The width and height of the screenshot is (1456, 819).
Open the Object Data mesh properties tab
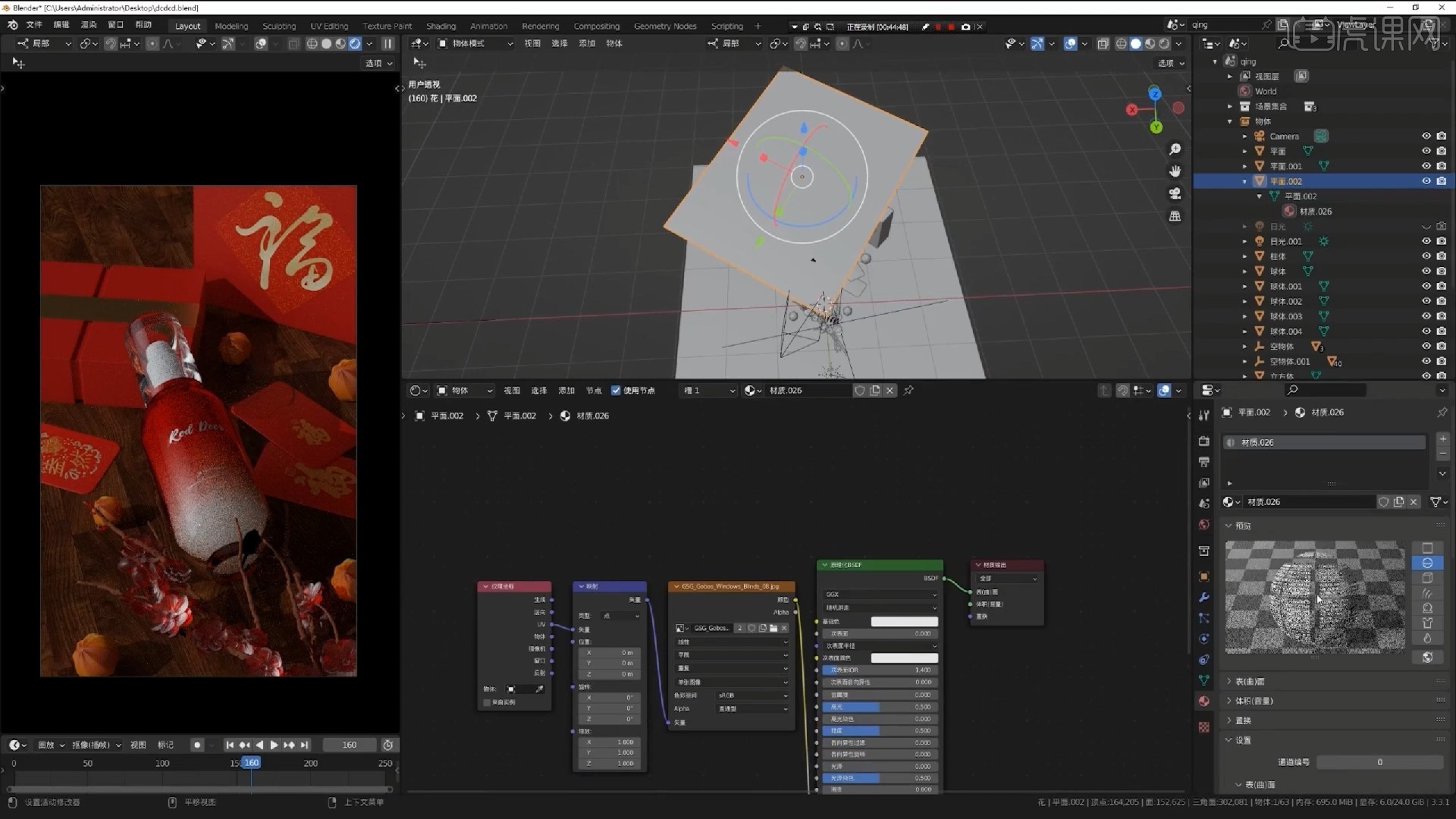(1203, 680)
